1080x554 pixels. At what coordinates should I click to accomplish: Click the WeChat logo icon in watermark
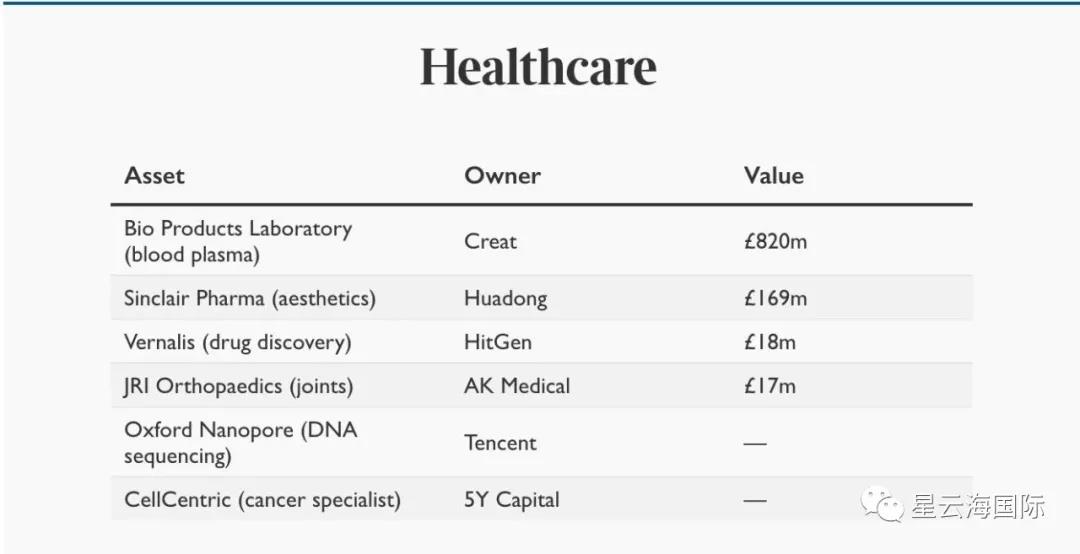[885, 505]
